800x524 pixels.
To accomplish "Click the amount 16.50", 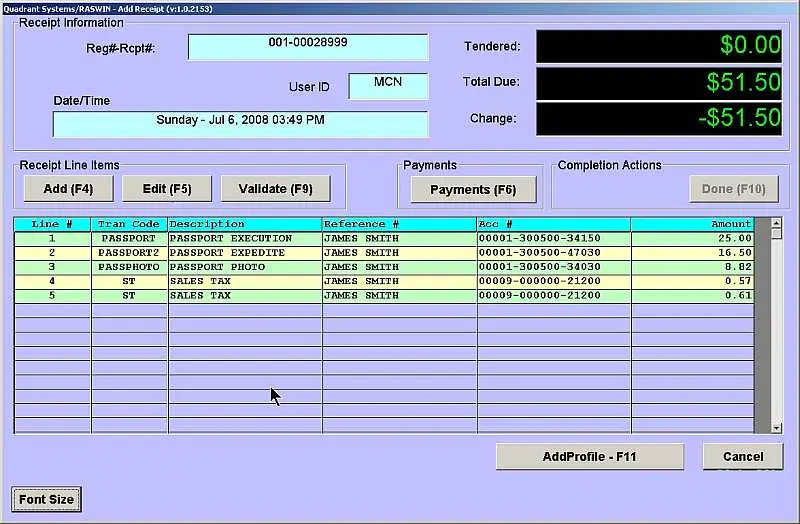I will [692, 253].
